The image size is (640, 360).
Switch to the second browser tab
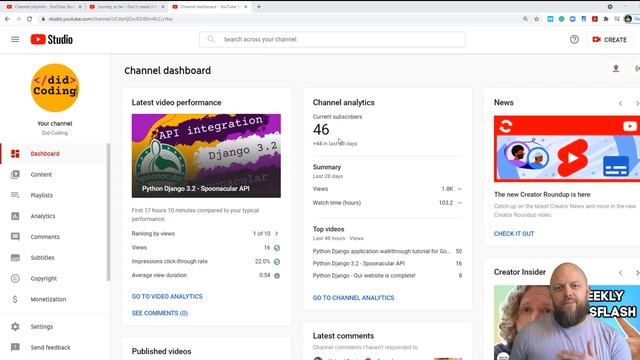(126, 7)
